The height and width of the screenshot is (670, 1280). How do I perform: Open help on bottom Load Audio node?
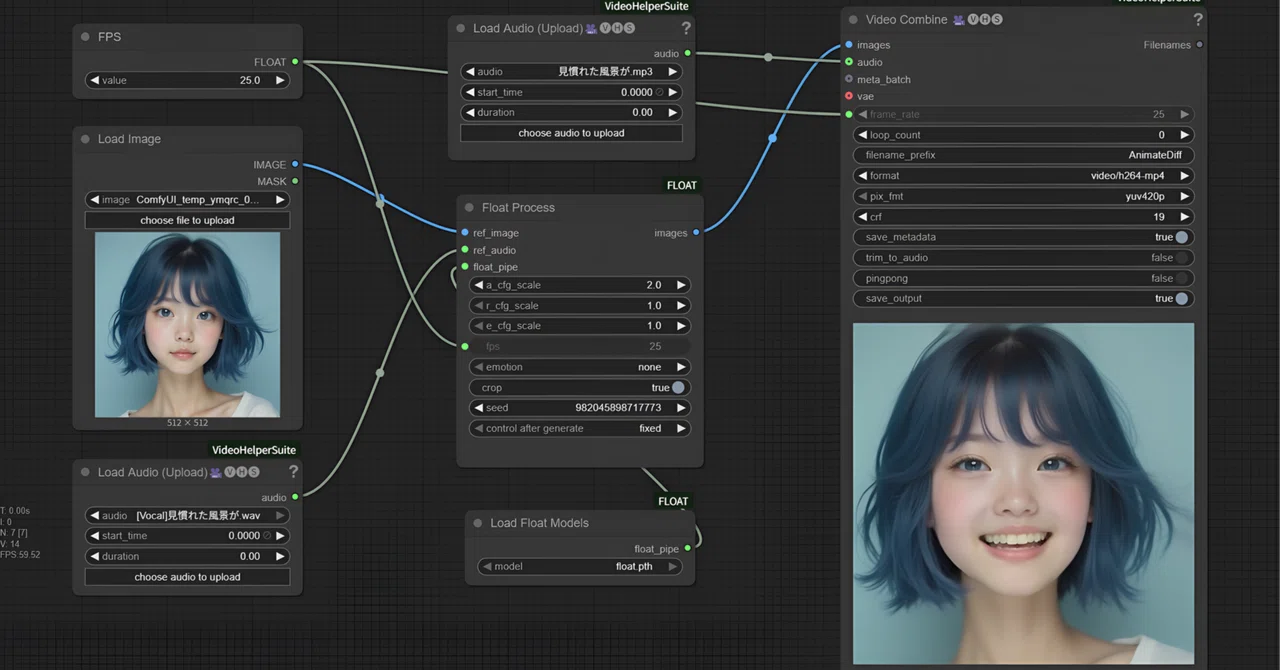pos(293,472)
